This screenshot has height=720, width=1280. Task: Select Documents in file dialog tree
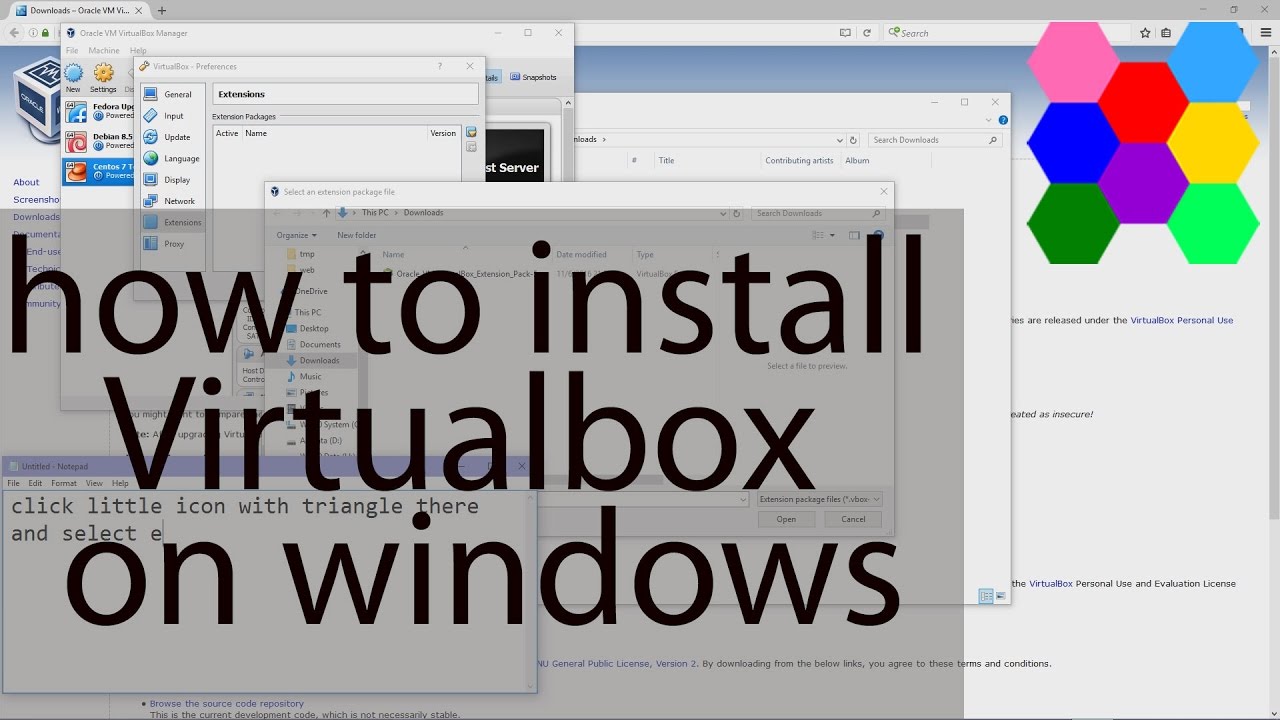320,344
